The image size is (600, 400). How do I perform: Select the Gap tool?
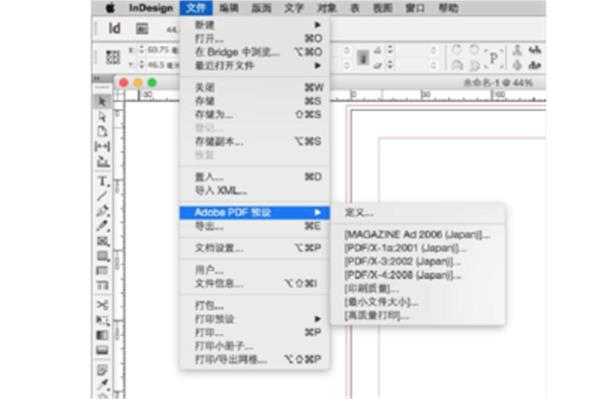pos(102,146)
